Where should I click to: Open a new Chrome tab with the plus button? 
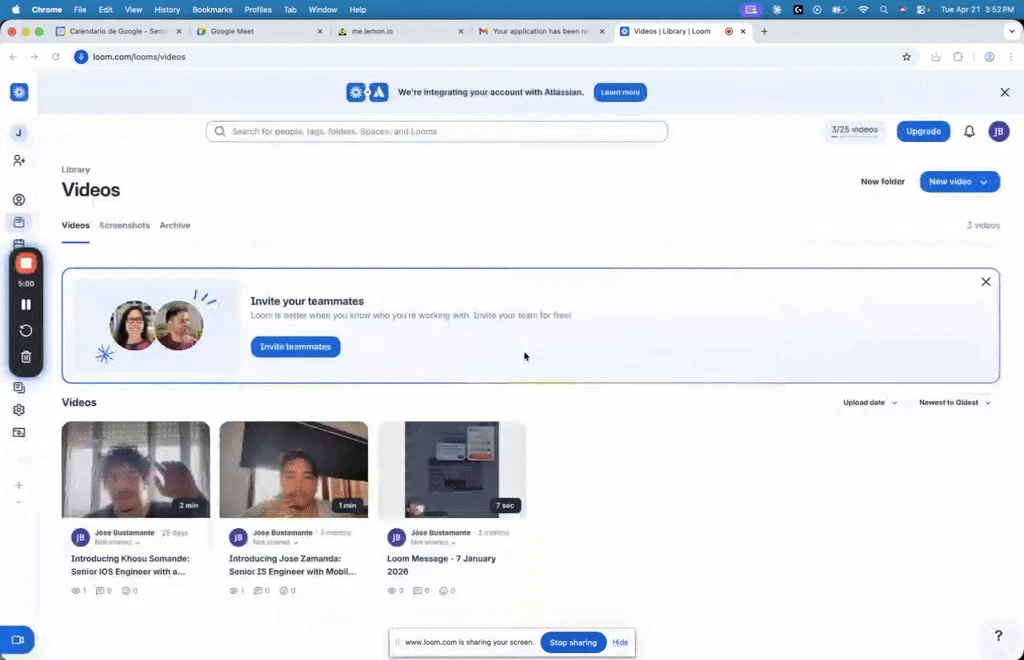click(x=764, y=31)
